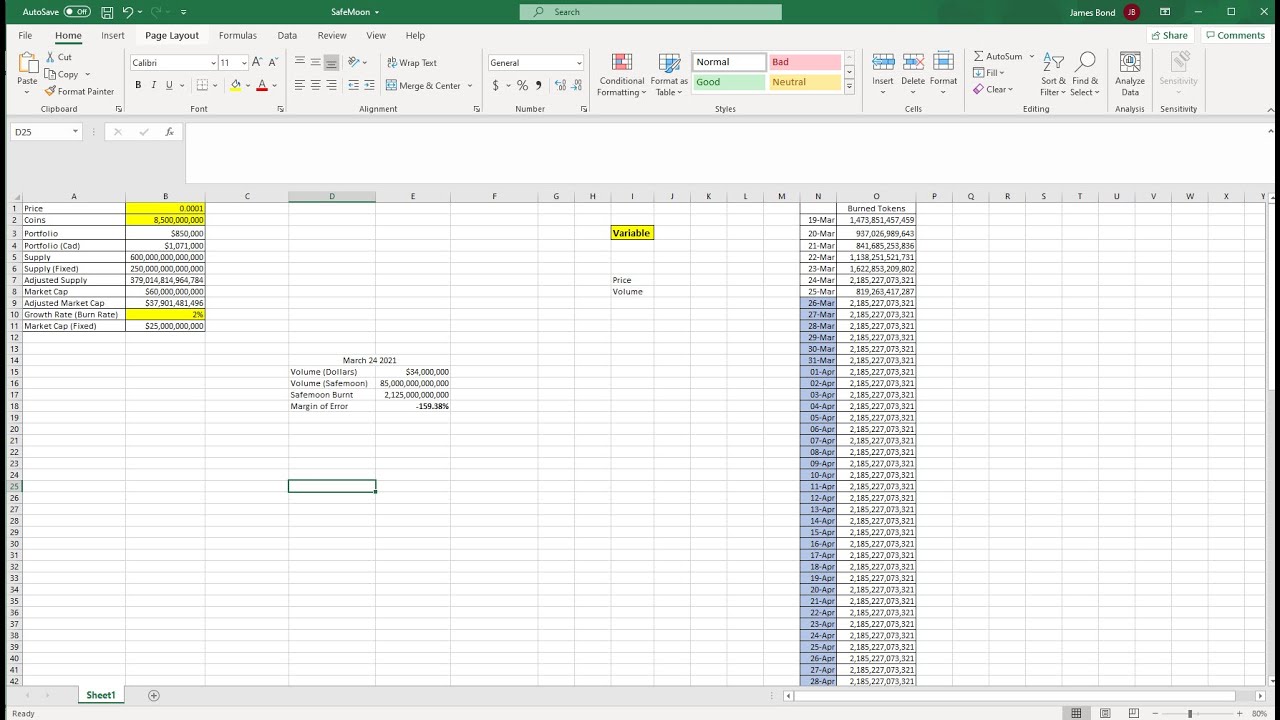Toggle Wrap Text
Viewport: 1280px width, 720px height.
tap(412, 62)
